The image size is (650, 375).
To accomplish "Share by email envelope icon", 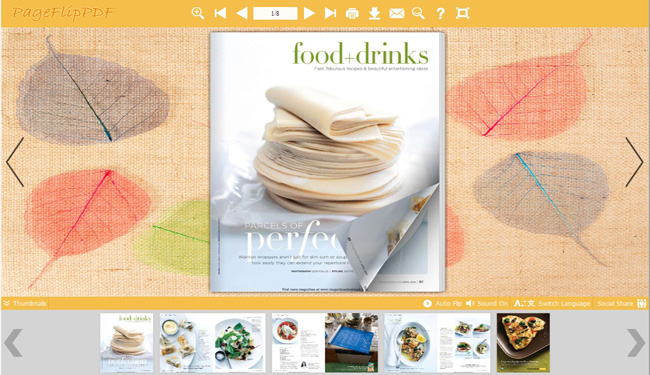I will click(397, 14).
